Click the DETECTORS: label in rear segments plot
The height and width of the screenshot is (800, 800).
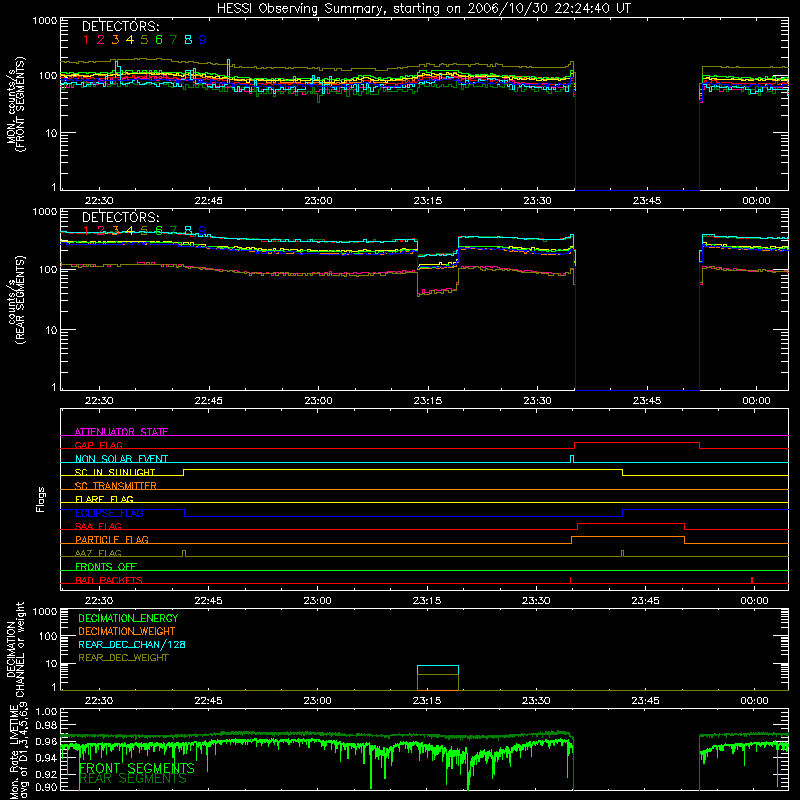point(120,217)
